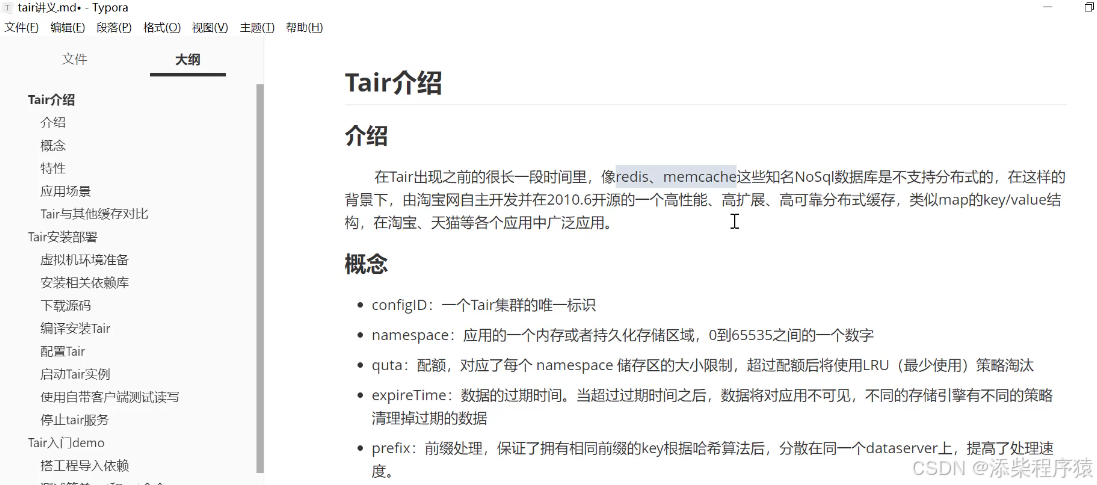This screenshot has width=1097, height=485.
Task: Select 特性 outline entry
Action: [x=53, y=168]
